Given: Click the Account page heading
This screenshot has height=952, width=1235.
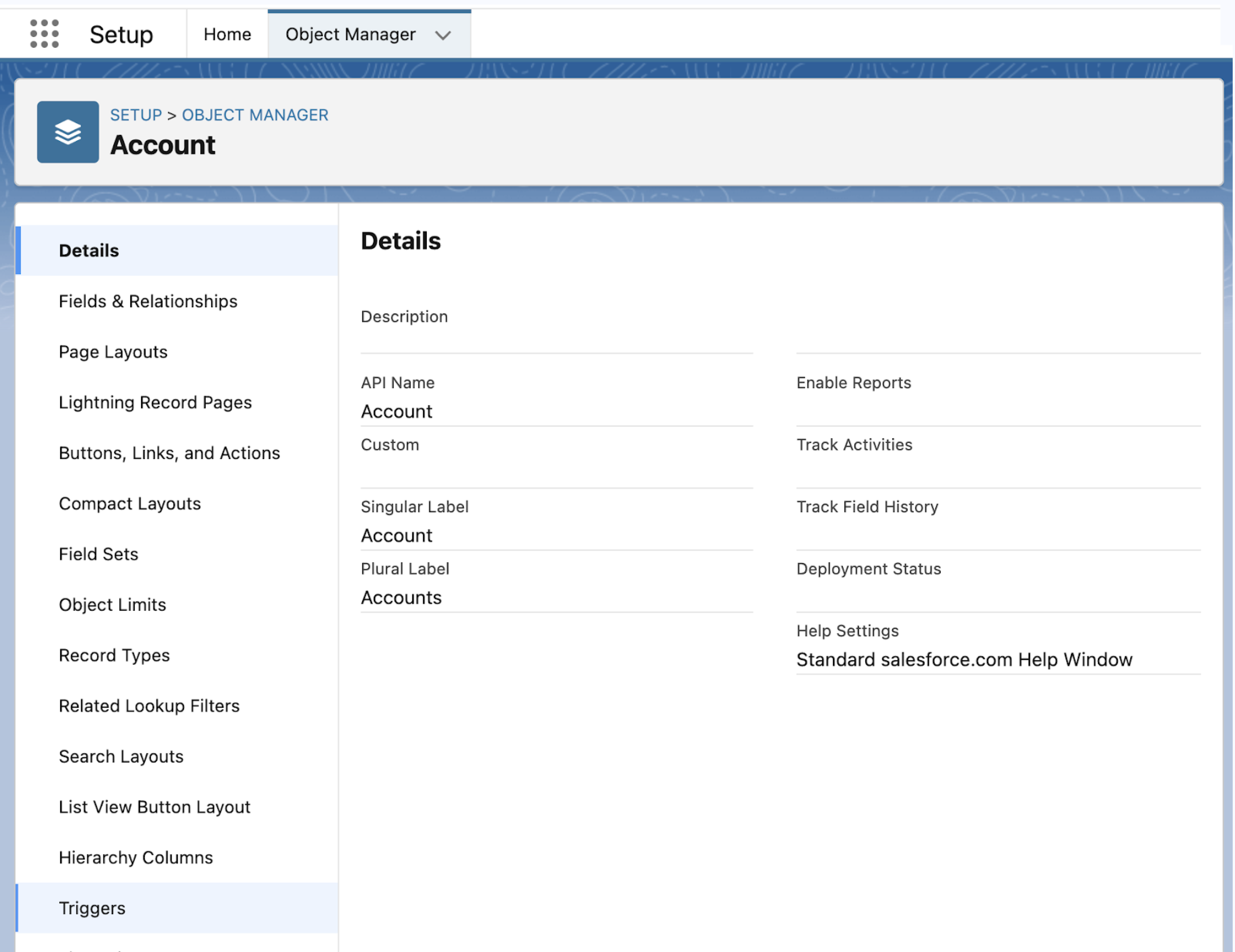Looking at the screenshot, I should tap(163, 145).
